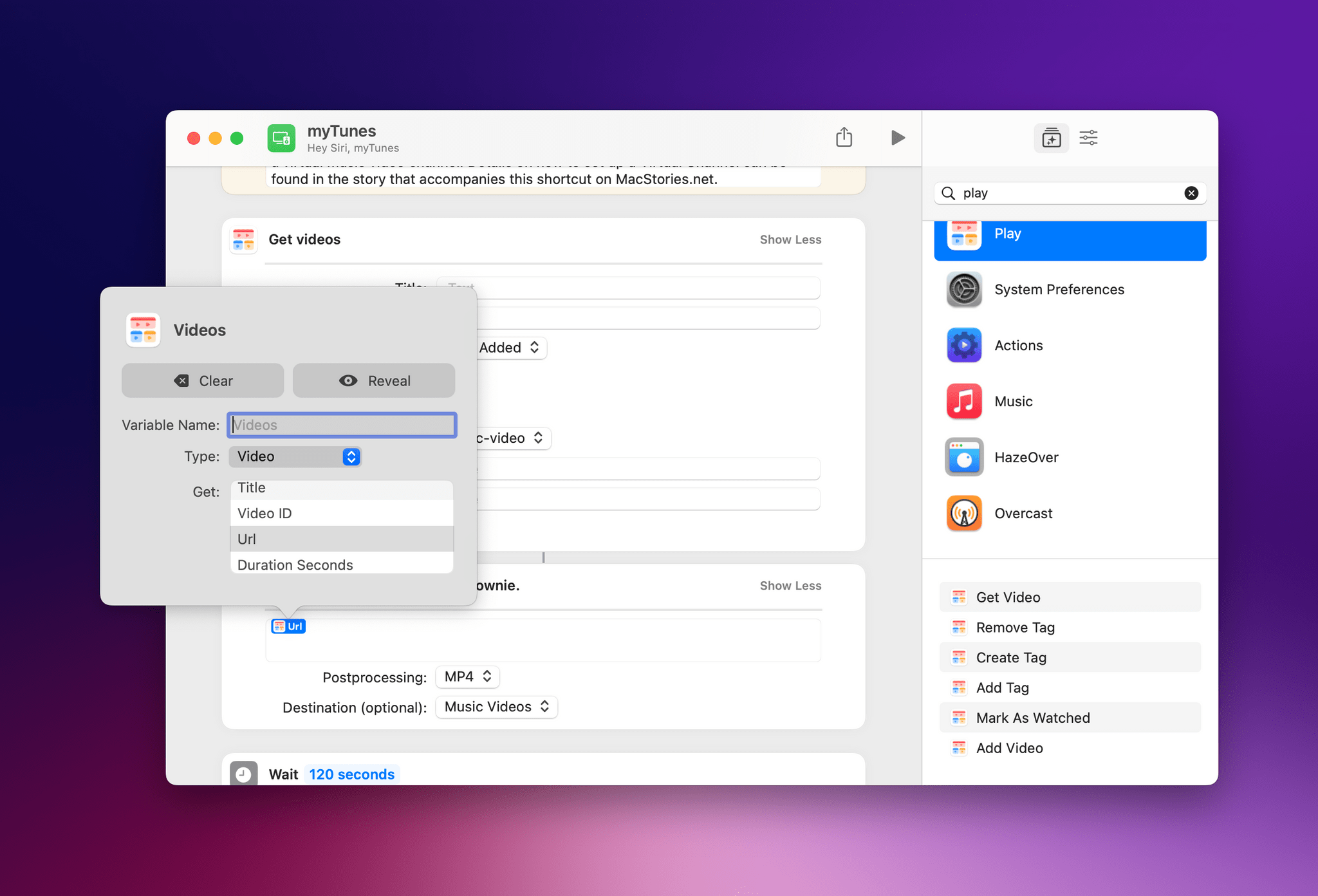Clear the search field with the X icon
This screenshot has width=1318, height=896.
pos(1191,193)
